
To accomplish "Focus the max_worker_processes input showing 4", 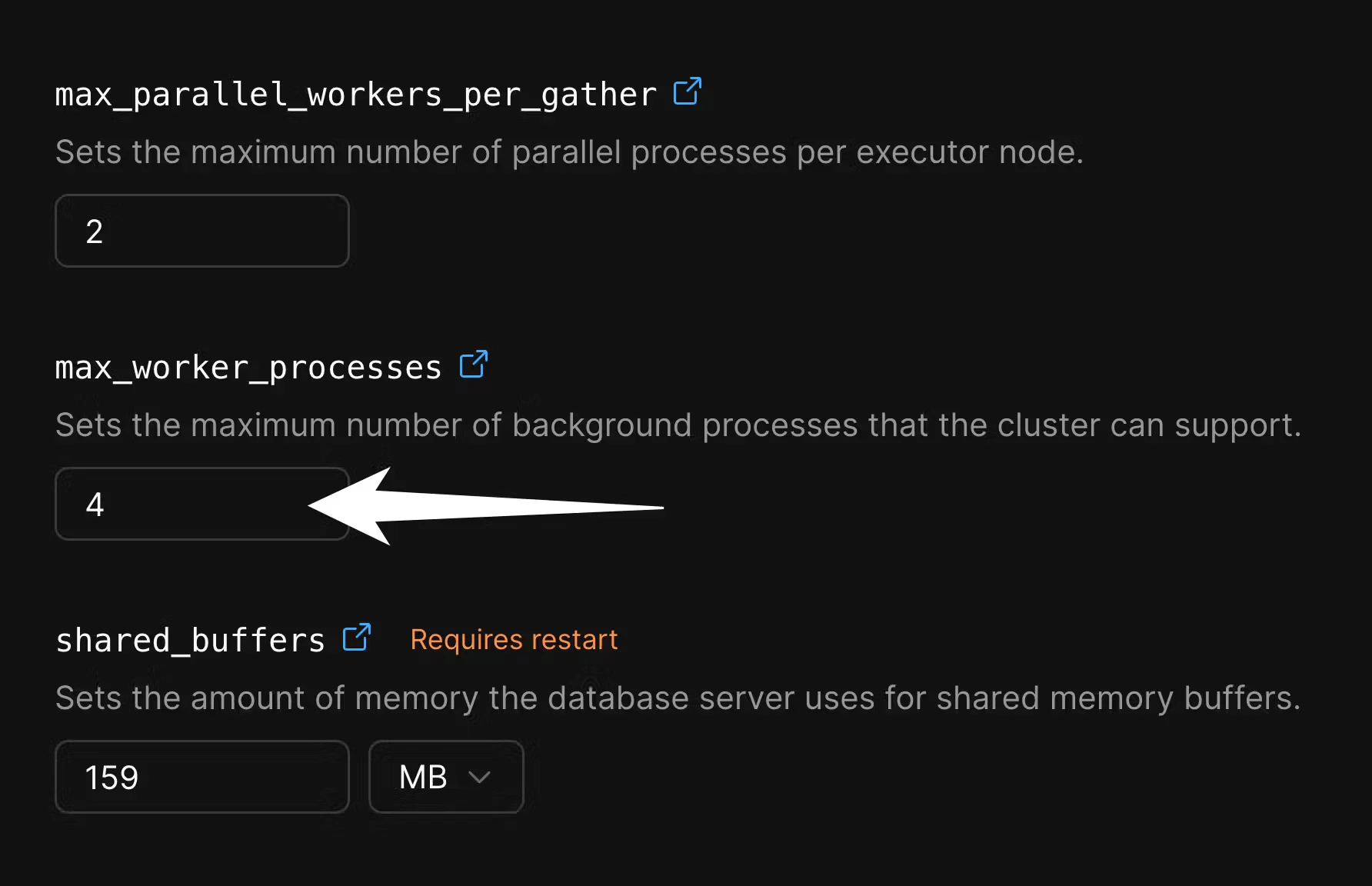I will click(x=201, y=504).
